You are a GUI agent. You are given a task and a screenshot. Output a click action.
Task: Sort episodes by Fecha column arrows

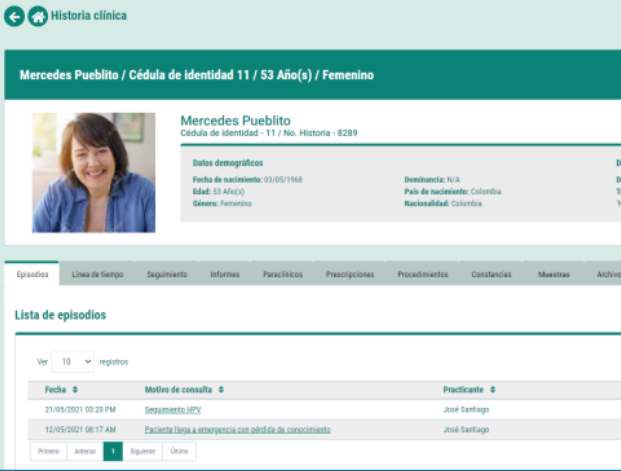(x=75, y=390)
